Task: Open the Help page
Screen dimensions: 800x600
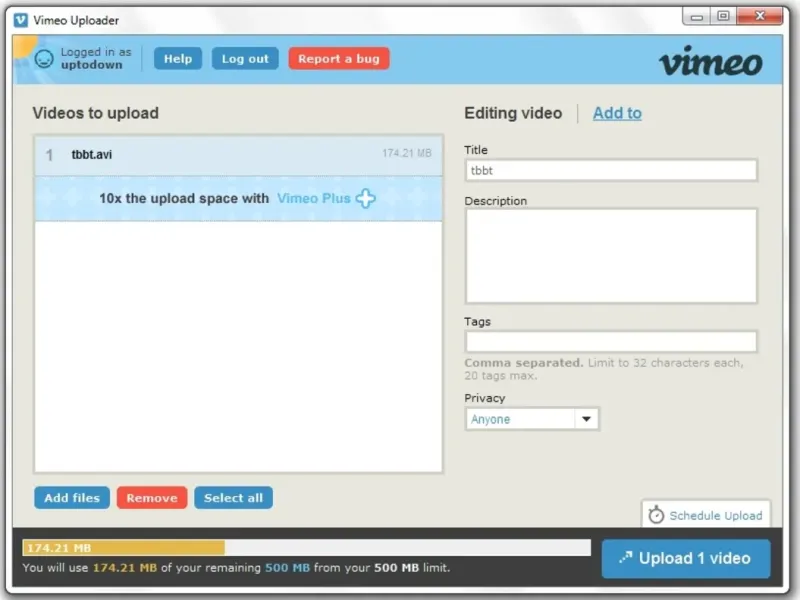Action: tap(178, 59)
